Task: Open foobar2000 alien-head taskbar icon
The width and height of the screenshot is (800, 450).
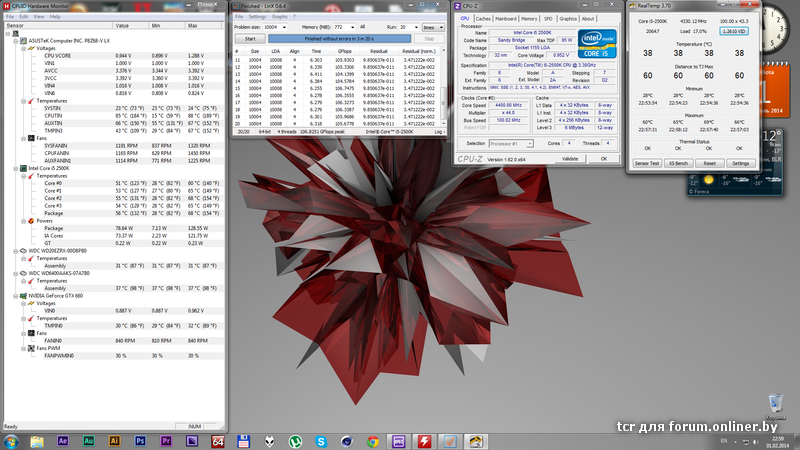Action: tap(269, 441)
